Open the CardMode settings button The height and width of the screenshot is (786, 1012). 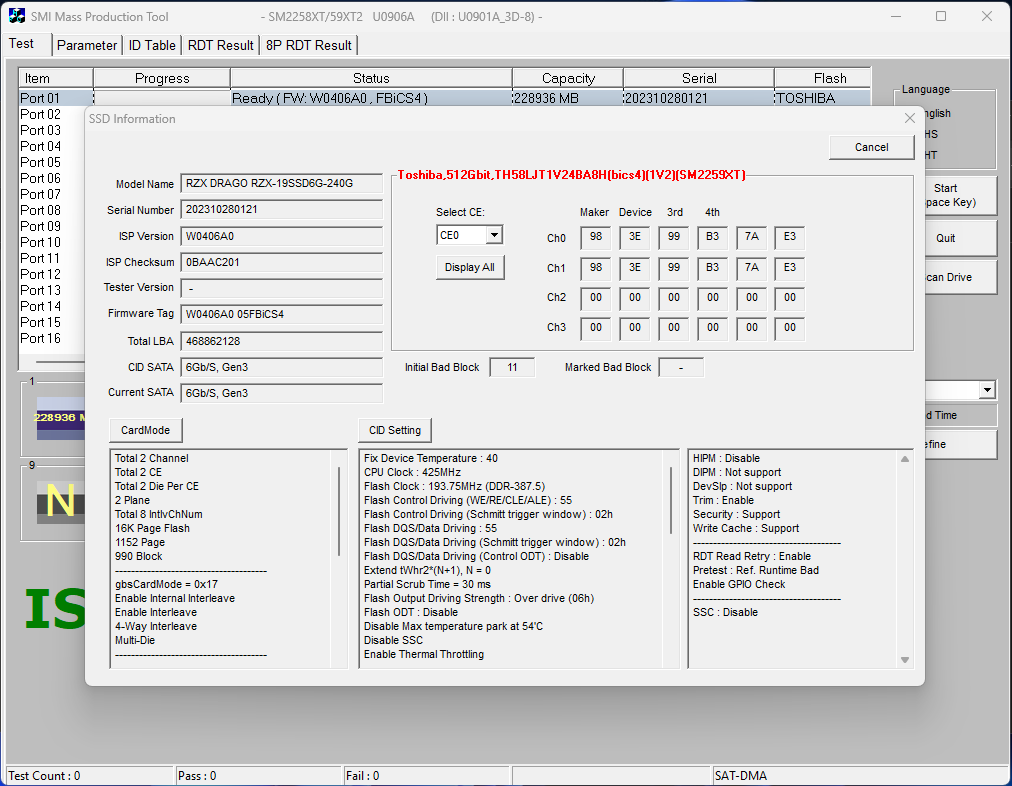tap(145, 430)
